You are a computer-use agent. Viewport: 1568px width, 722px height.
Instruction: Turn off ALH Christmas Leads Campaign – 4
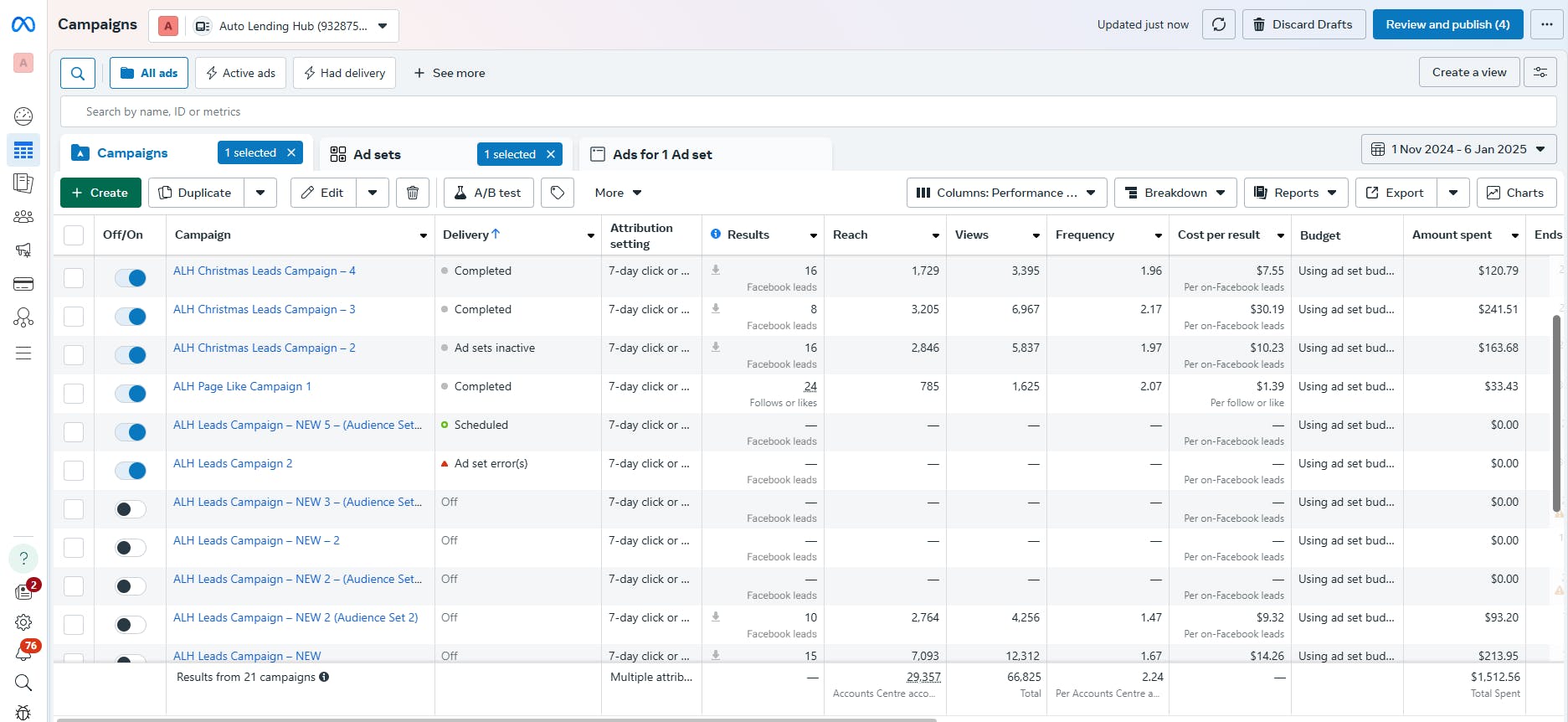(x=131, y=278)
